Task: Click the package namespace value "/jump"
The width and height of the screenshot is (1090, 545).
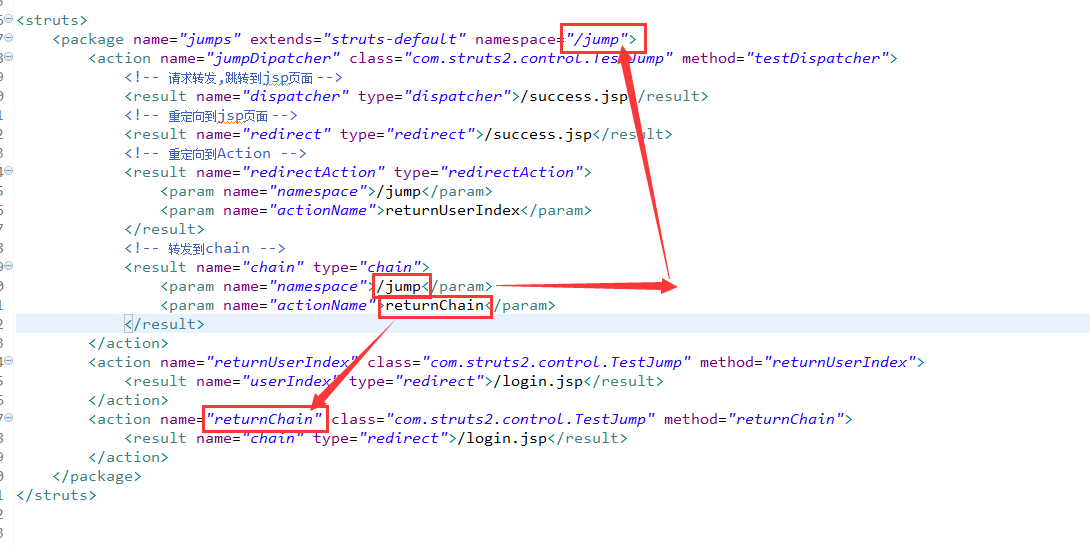Action: click(597, 40)
